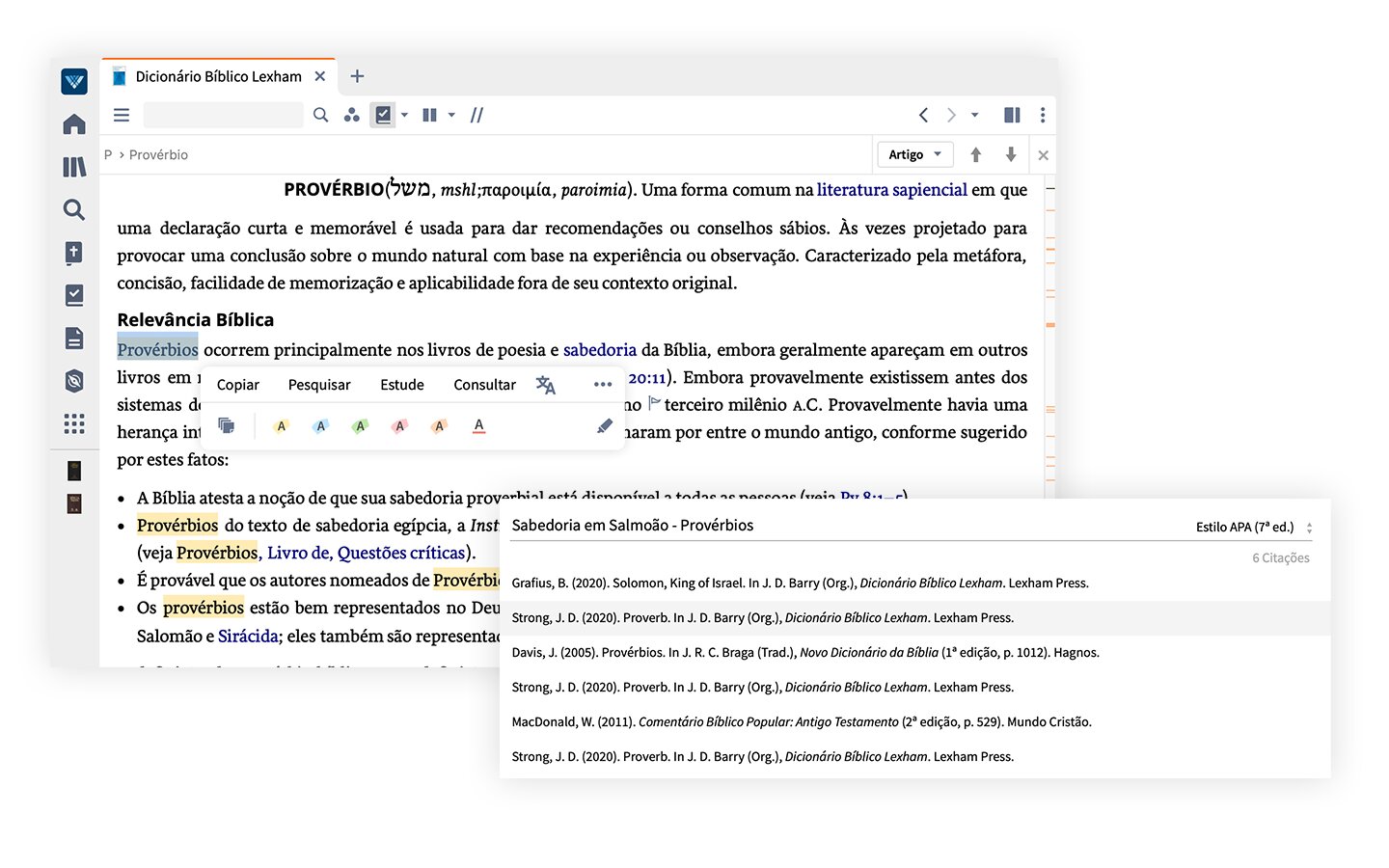The image size is (1389, 868).
Task: Close the locator bar with the X
Action: point(1043,154)
